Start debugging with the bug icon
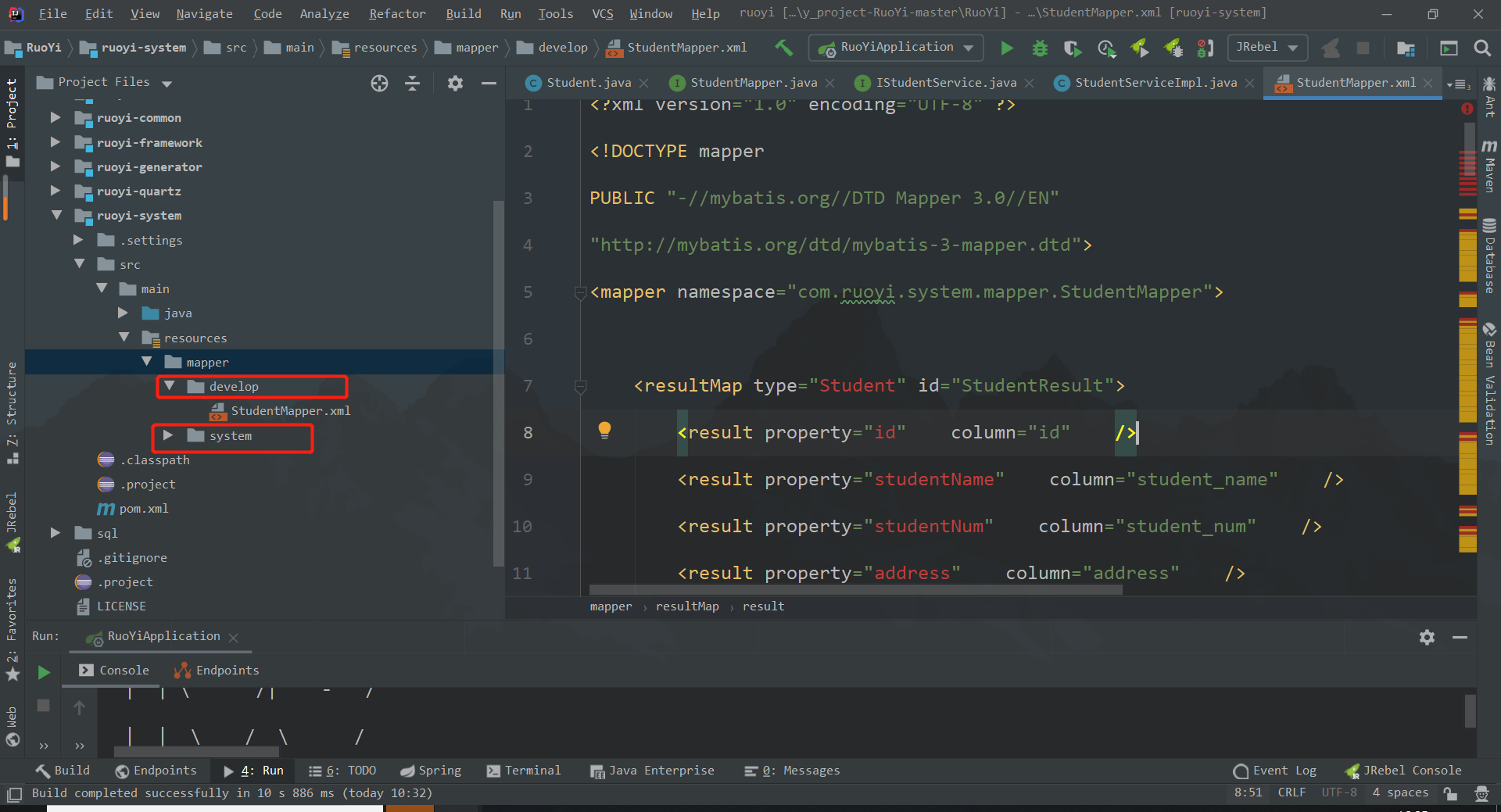This screenshot has width=1501, height=812. point(1040,48)
